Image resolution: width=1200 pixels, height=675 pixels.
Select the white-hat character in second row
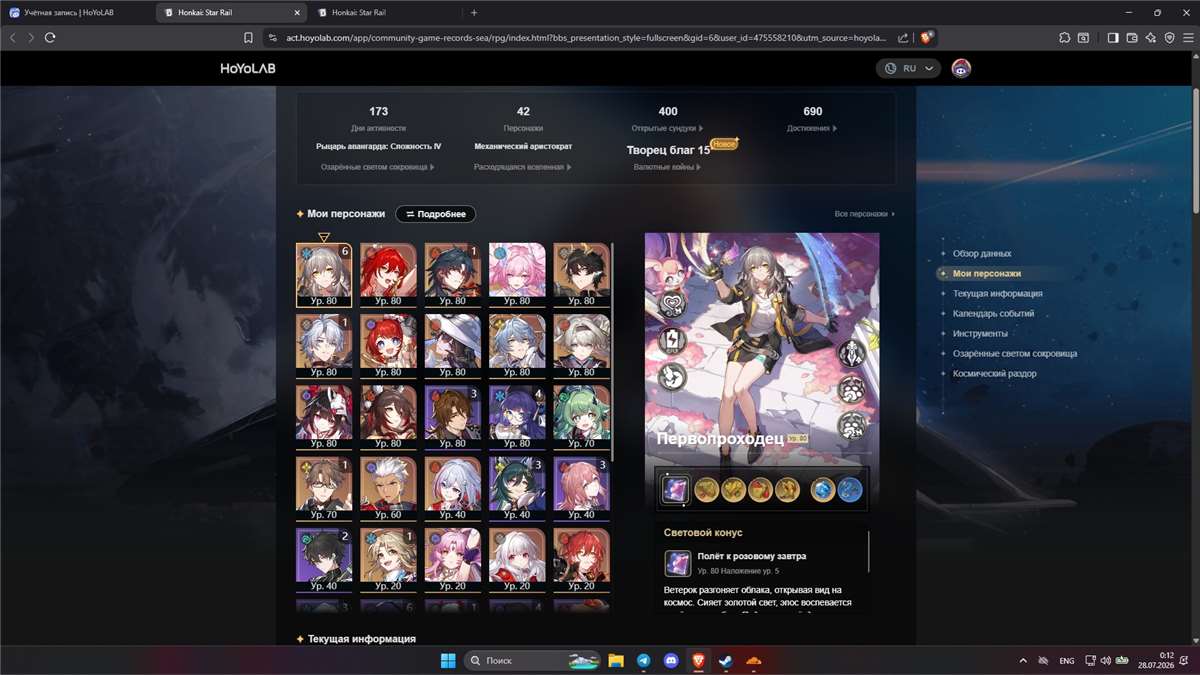tap(453, 345)
